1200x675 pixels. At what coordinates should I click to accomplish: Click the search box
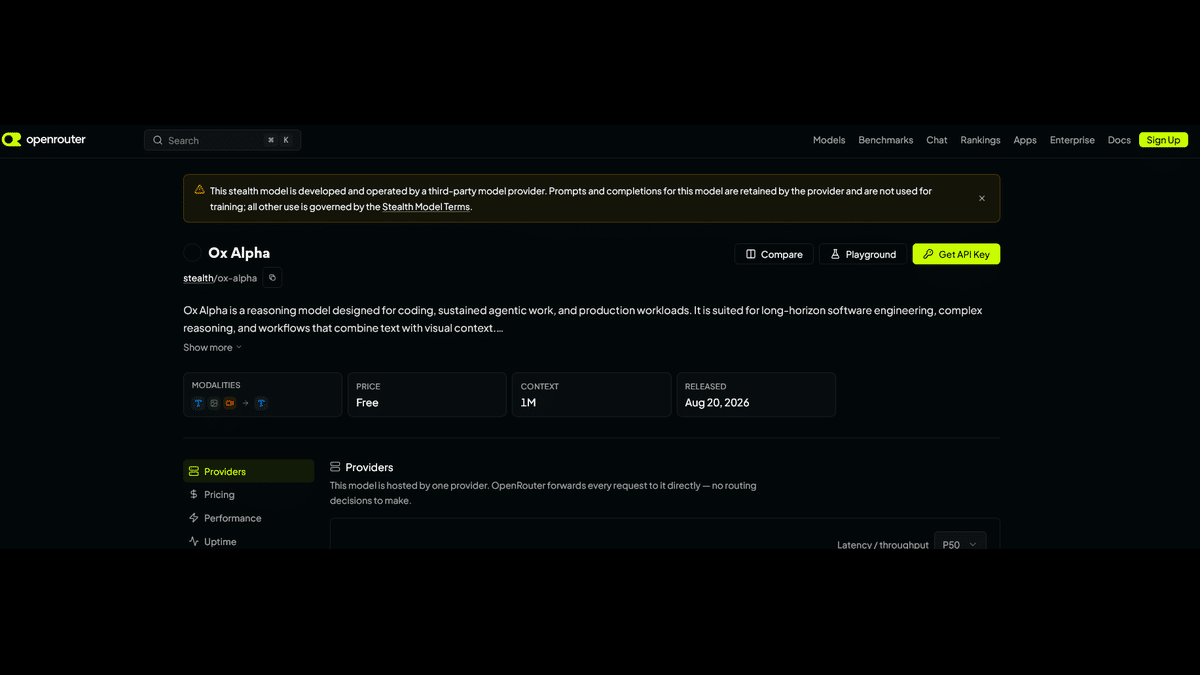click(x=222, y=140)
